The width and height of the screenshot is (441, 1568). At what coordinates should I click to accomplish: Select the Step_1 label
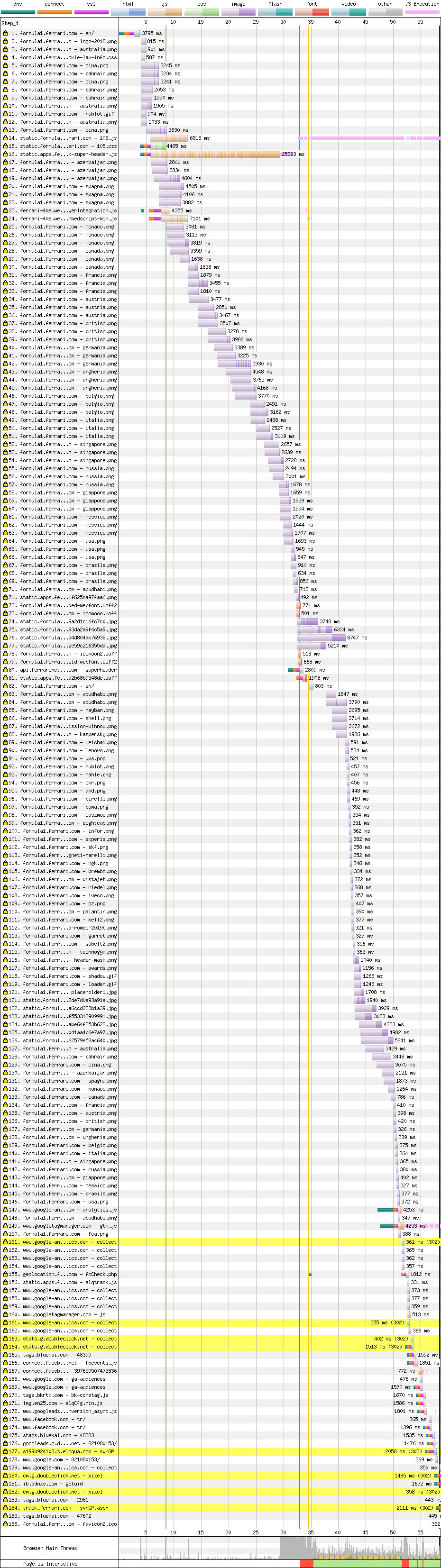click(x=10, y=23)
